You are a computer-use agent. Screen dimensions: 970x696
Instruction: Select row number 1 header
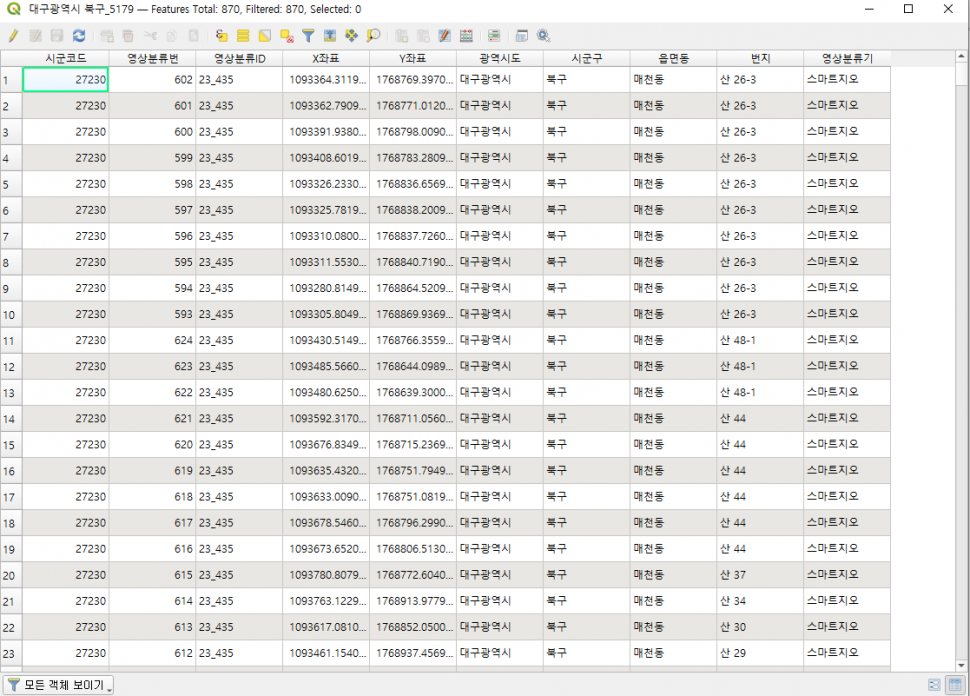coord(11,80)
